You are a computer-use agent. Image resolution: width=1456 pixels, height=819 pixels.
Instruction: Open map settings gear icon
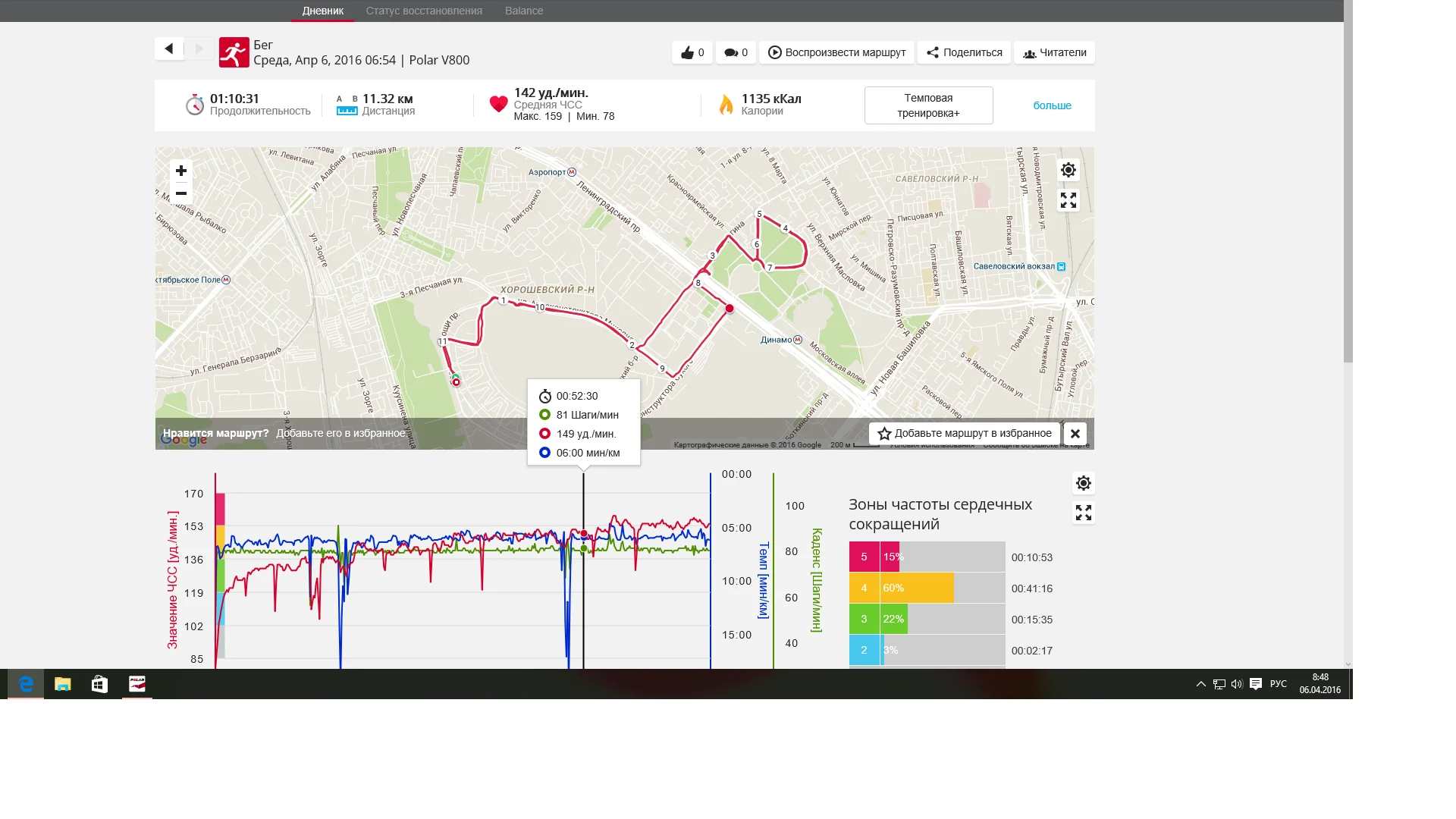pos(1068,170)
